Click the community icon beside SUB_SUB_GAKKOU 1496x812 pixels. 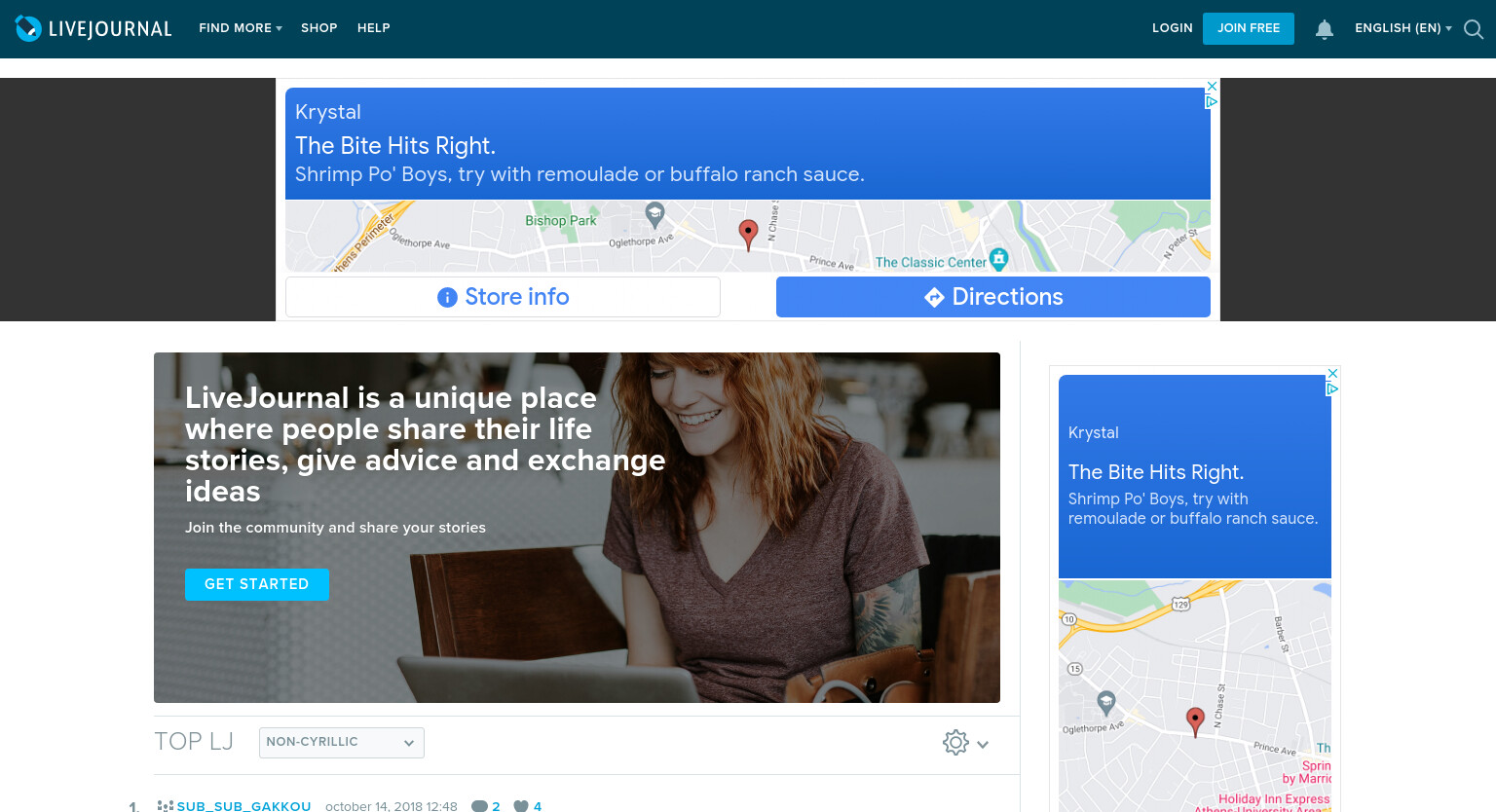pos(166,806)
